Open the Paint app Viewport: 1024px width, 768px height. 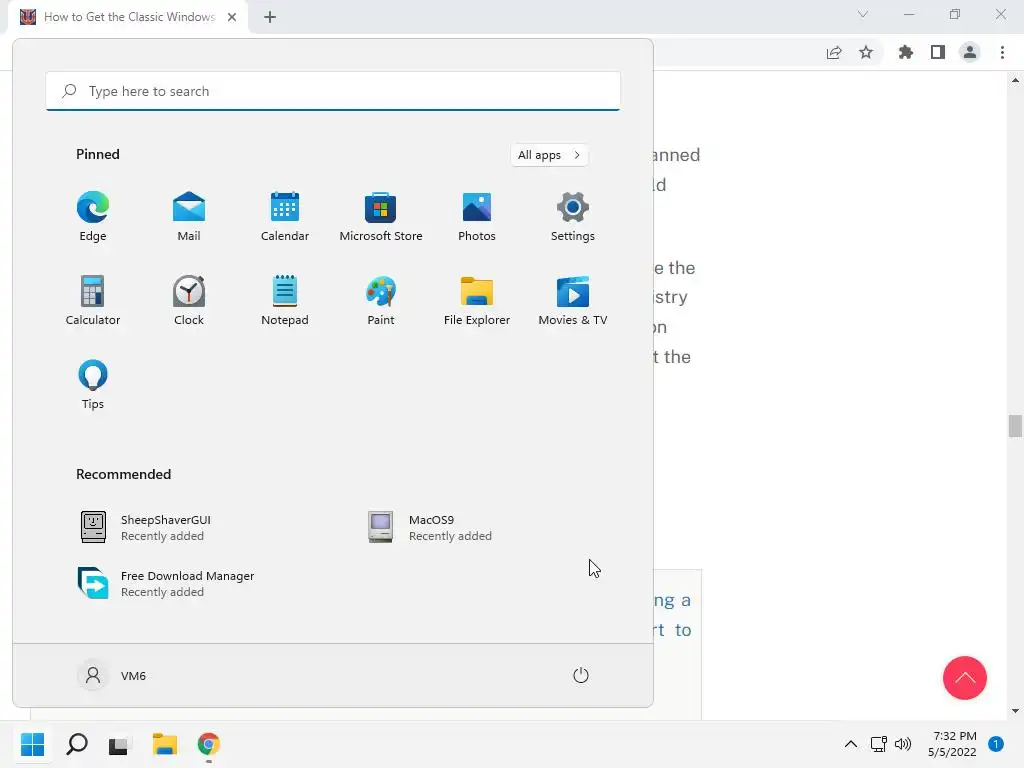coord(381,300)
